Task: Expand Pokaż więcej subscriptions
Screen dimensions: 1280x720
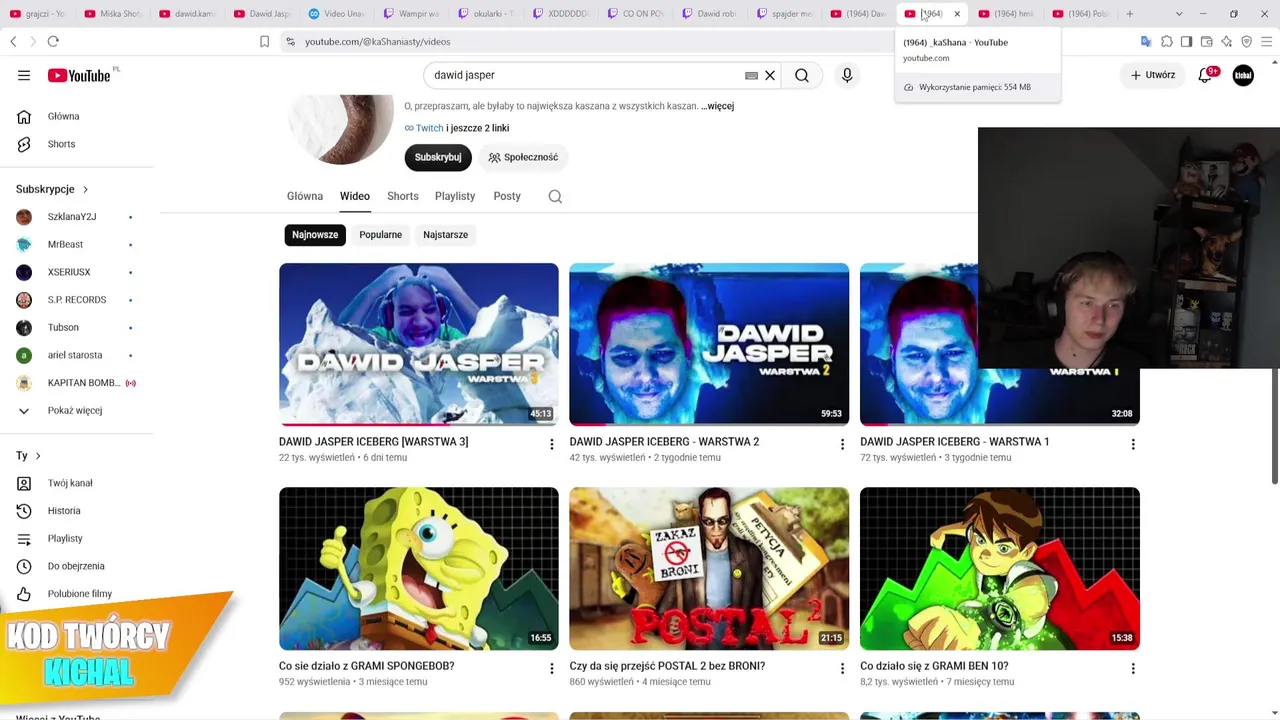Action: pyautogui.click(x=77, y=410)
